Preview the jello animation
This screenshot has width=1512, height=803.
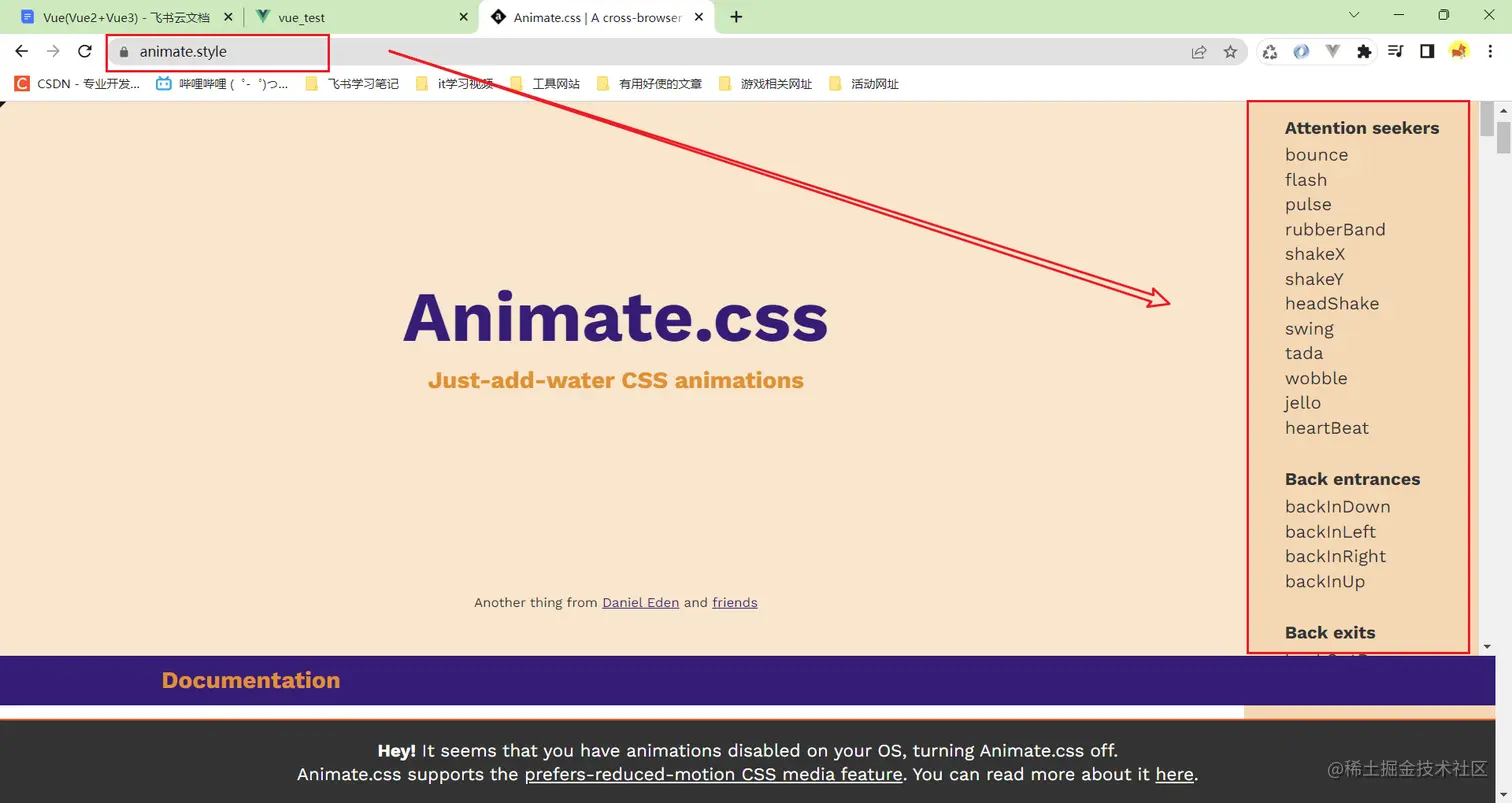pyautogui.click(x=1303, y=402)
